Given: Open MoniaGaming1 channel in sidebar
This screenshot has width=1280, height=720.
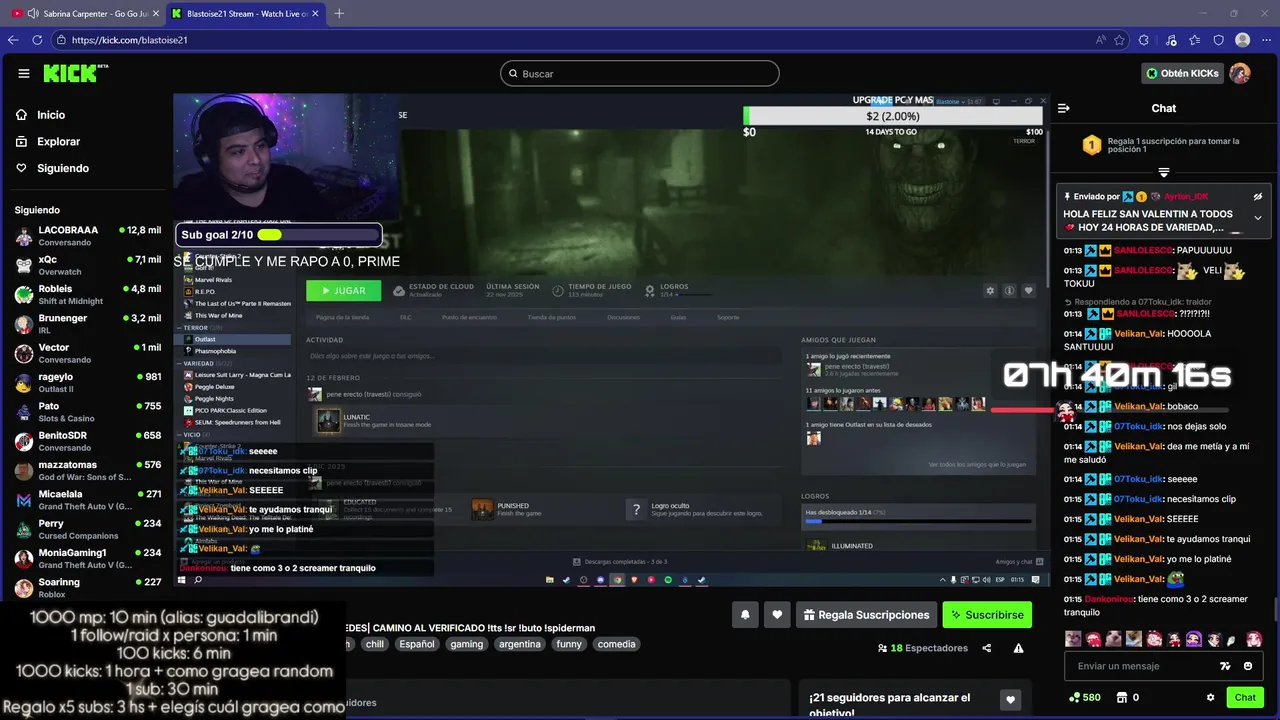Looking at the screenshot, I should click(x=87, y=558).
